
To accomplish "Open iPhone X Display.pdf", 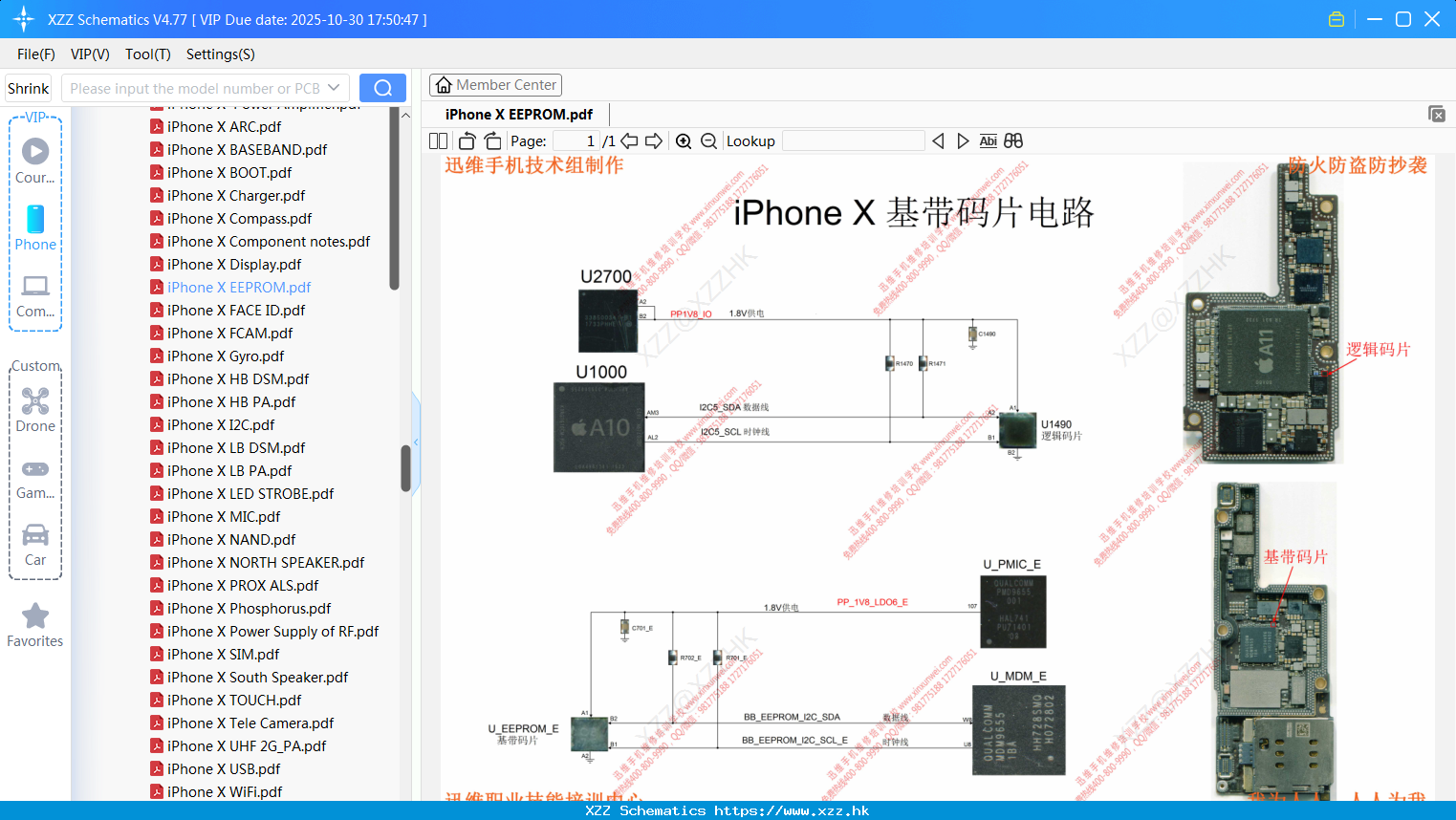I will [x=234, y=264].
